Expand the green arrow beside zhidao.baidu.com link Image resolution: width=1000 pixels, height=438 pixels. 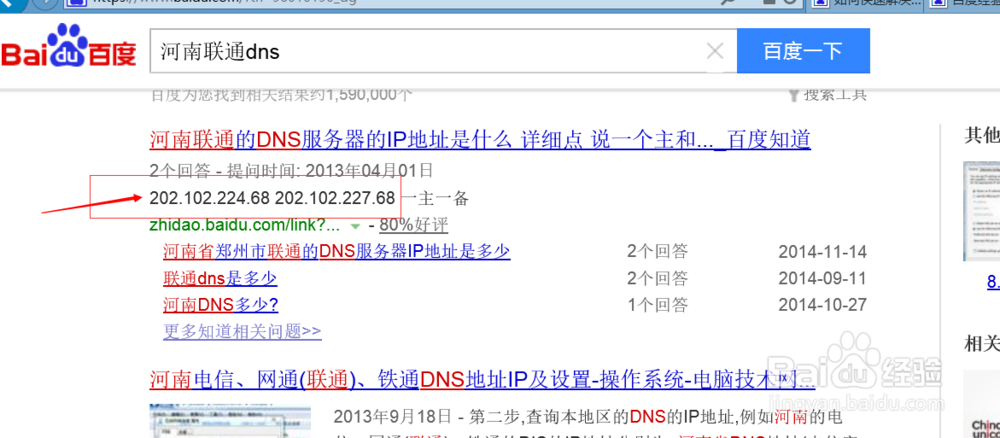pyautogui.click(x=355, y=226)
